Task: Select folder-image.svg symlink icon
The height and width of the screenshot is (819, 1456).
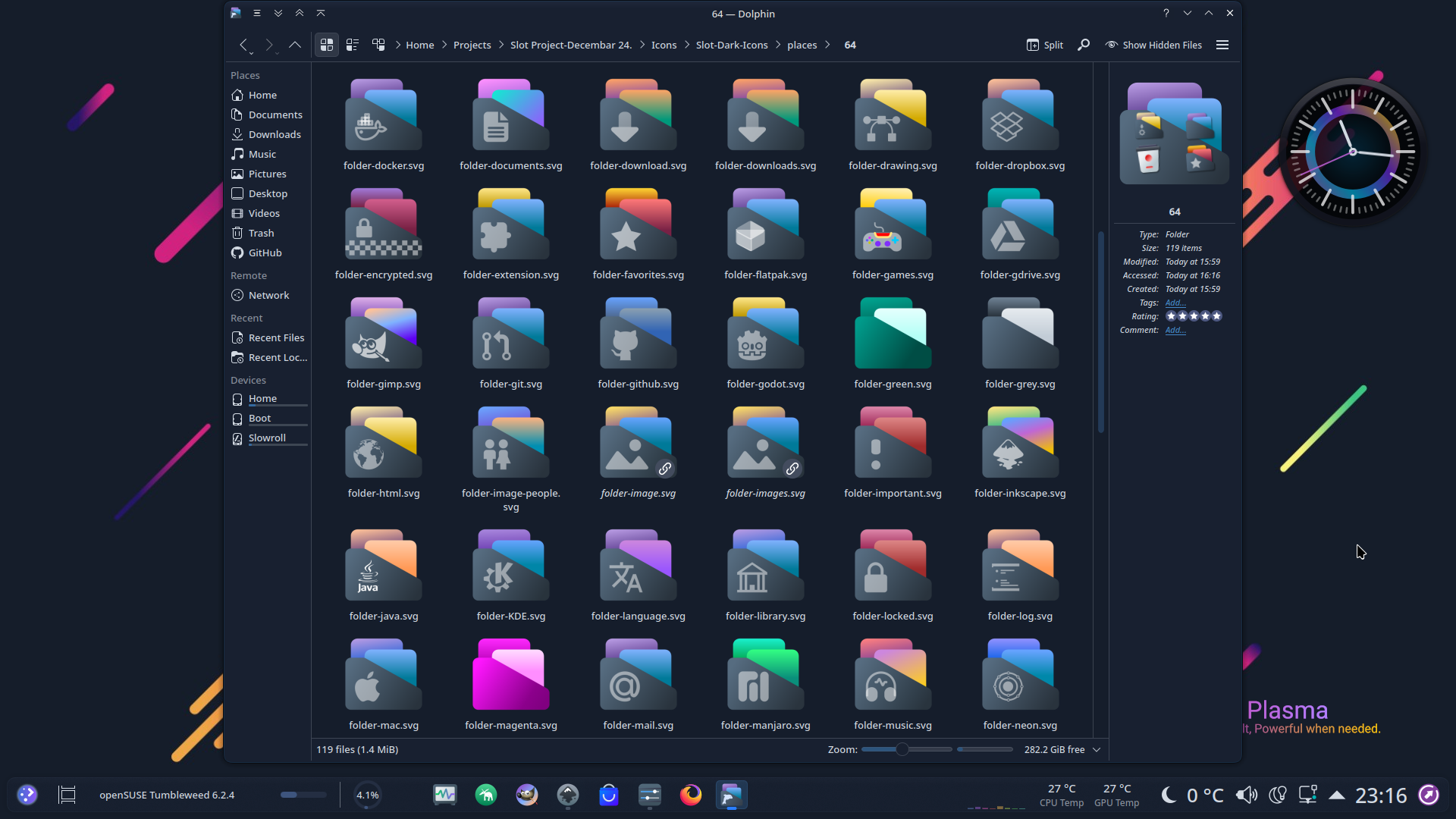Action: (x=638, y=443)
